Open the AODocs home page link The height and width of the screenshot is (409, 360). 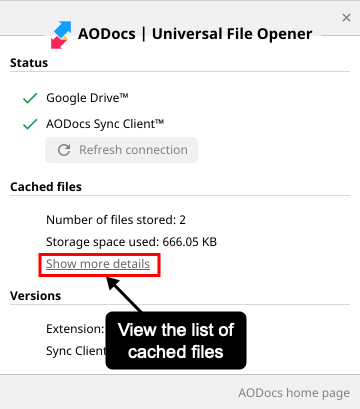coord(294,393)
